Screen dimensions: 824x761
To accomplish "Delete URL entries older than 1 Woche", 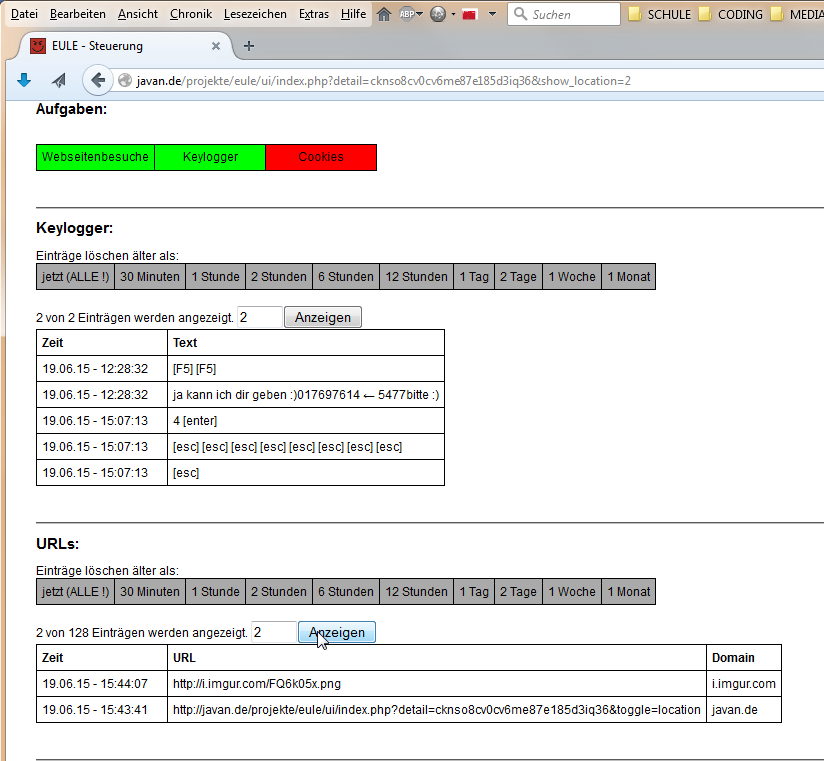I will [572, 592].
